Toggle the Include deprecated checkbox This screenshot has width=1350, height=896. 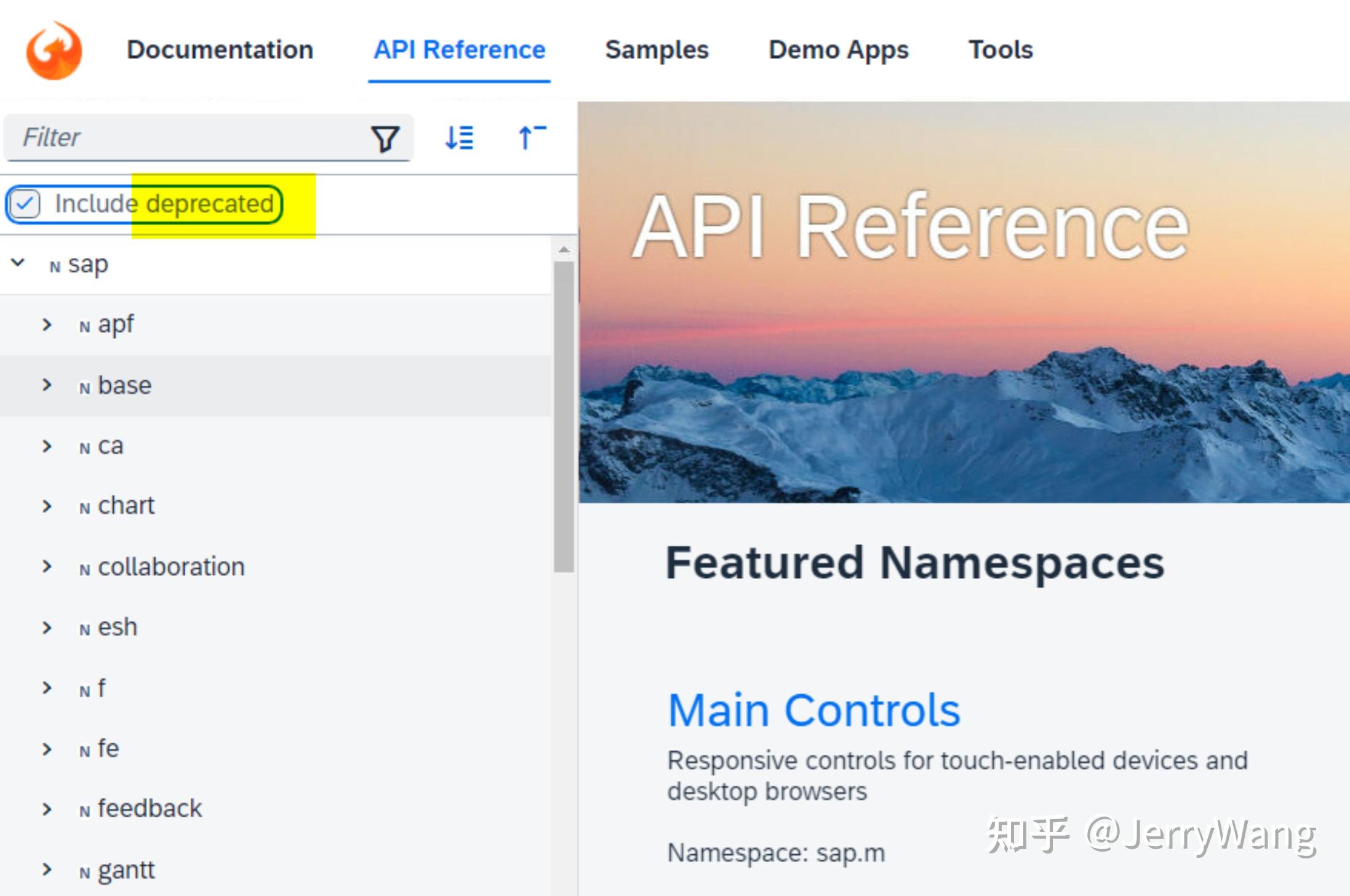click(25, 204)
